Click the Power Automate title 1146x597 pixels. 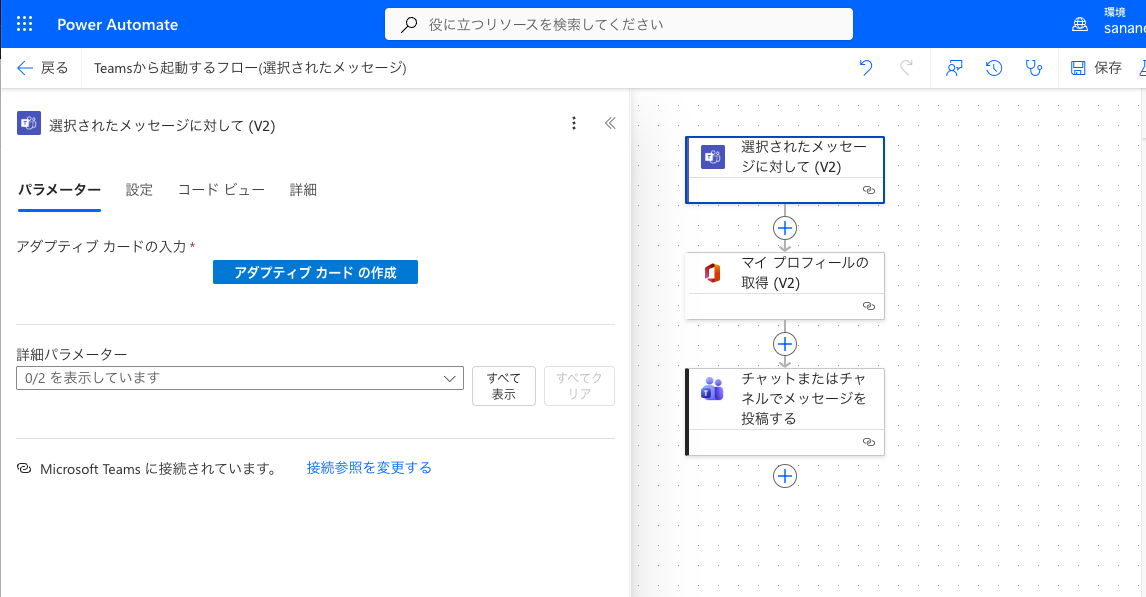[x=118, y=25]
